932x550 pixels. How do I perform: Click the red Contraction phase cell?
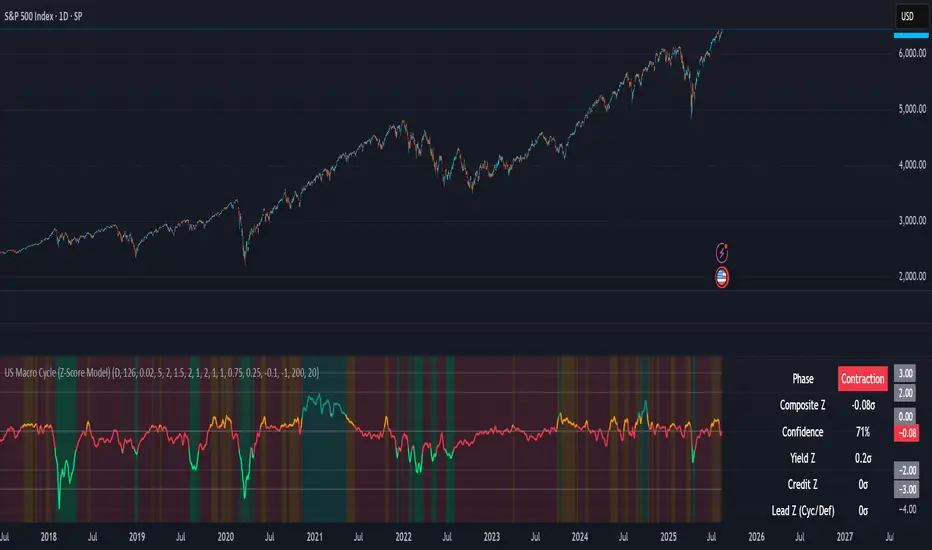coord(862,379)
